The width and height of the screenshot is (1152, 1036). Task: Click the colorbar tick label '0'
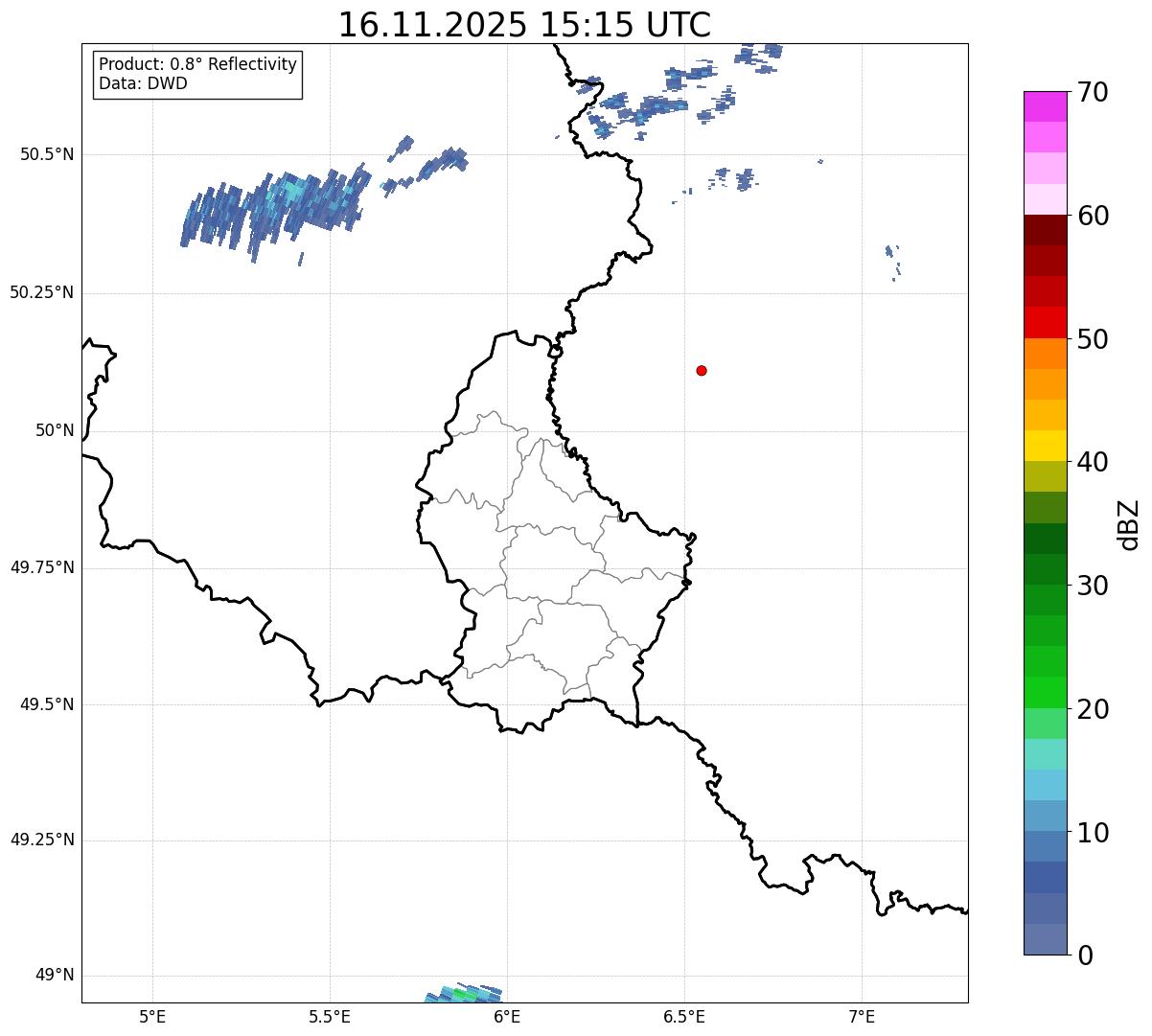coord(1085,955)
